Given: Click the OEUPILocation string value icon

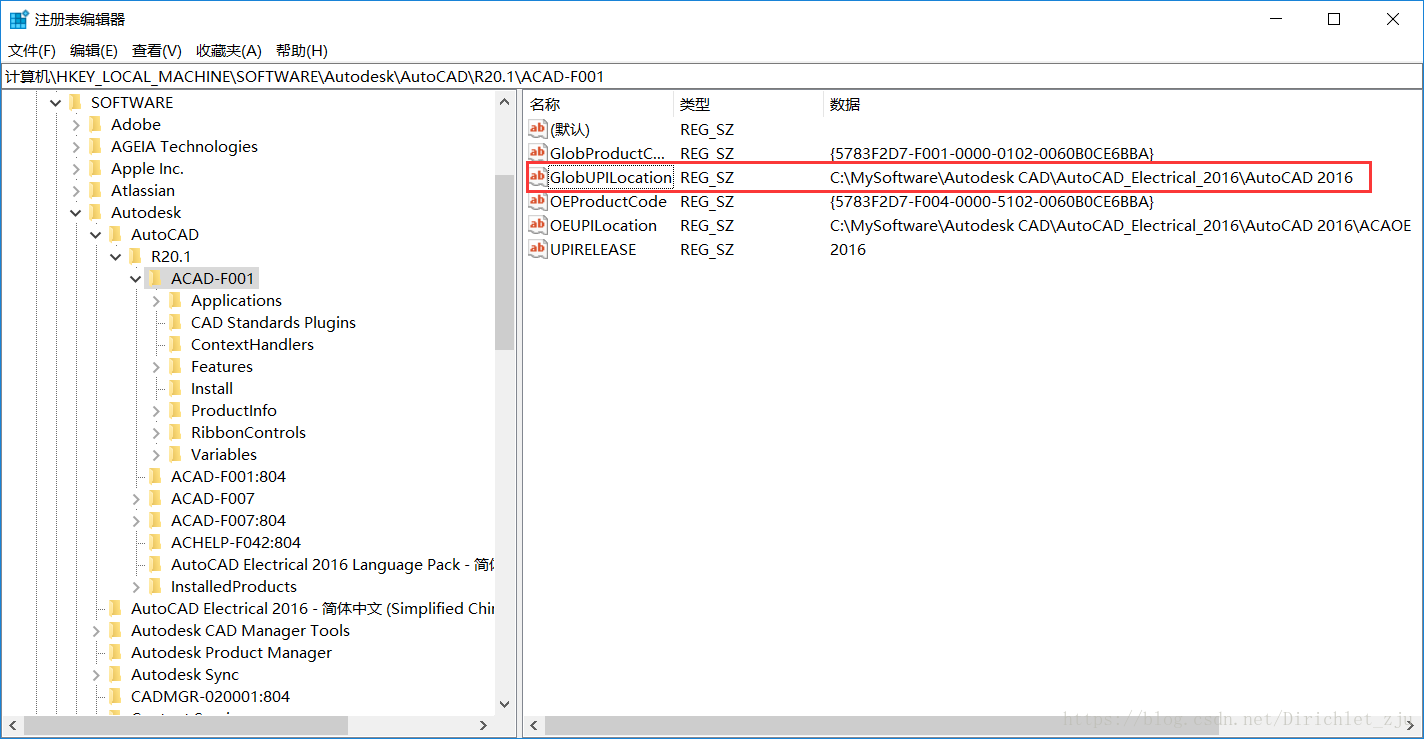Looking at the screenshot, I should click(538, 225).
